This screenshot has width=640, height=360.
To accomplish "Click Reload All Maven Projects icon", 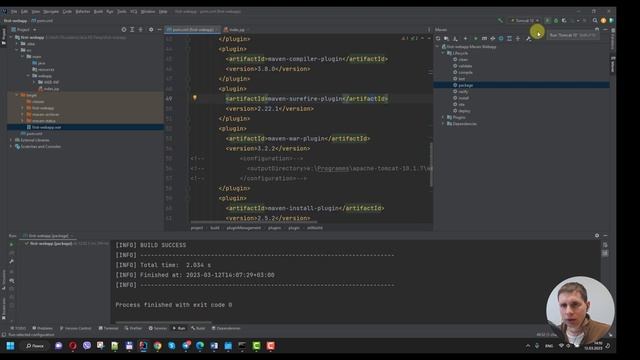I will tap(438, 38).
